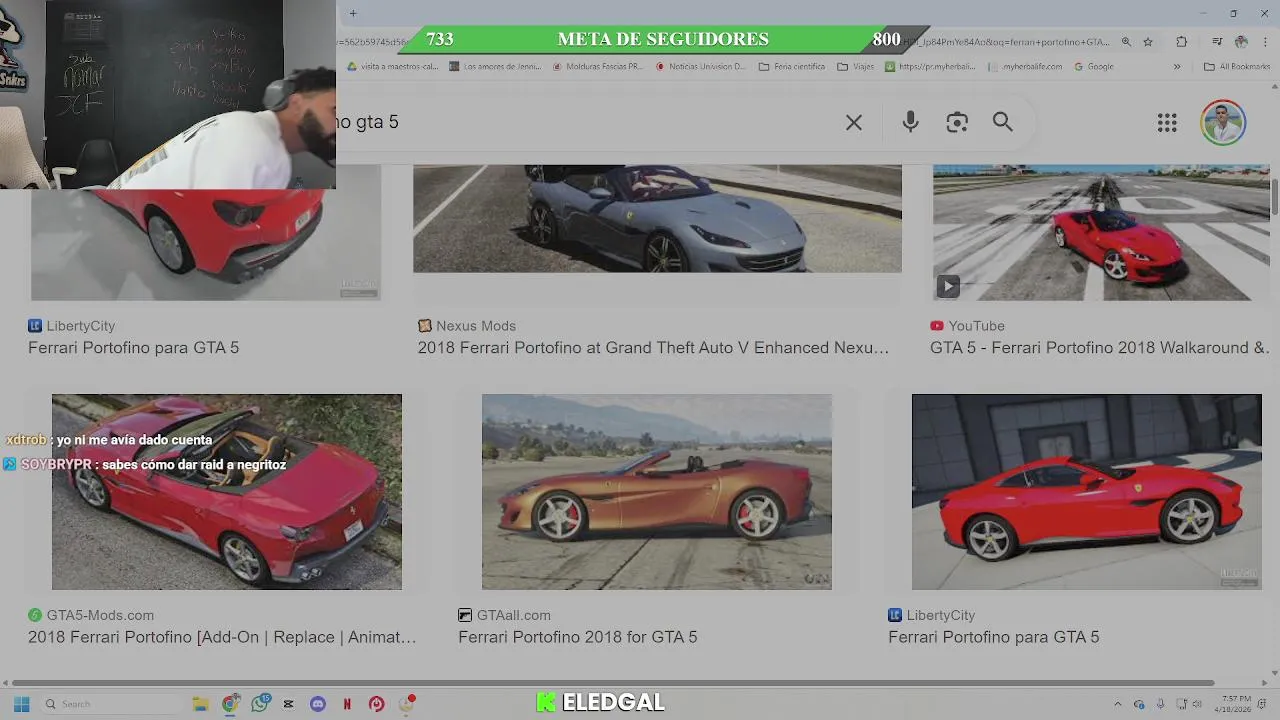Show hidden system tray icons chevron
Viewport: 1280px width, 720px height.
point(1118,704)
